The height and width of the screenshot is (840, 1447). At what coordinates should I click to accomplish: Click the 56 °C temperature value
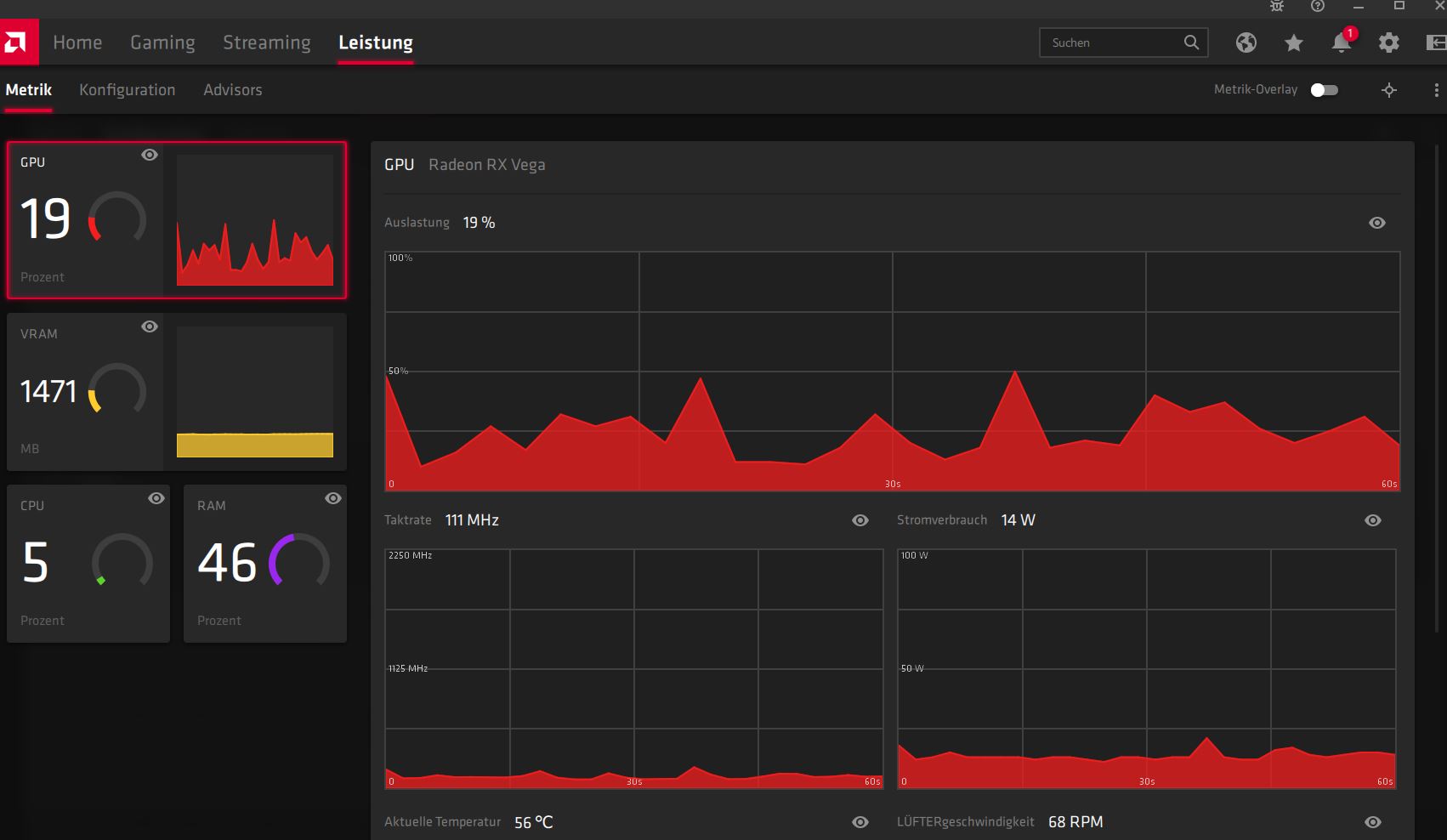pyautogui.click(x=534, y=822)
